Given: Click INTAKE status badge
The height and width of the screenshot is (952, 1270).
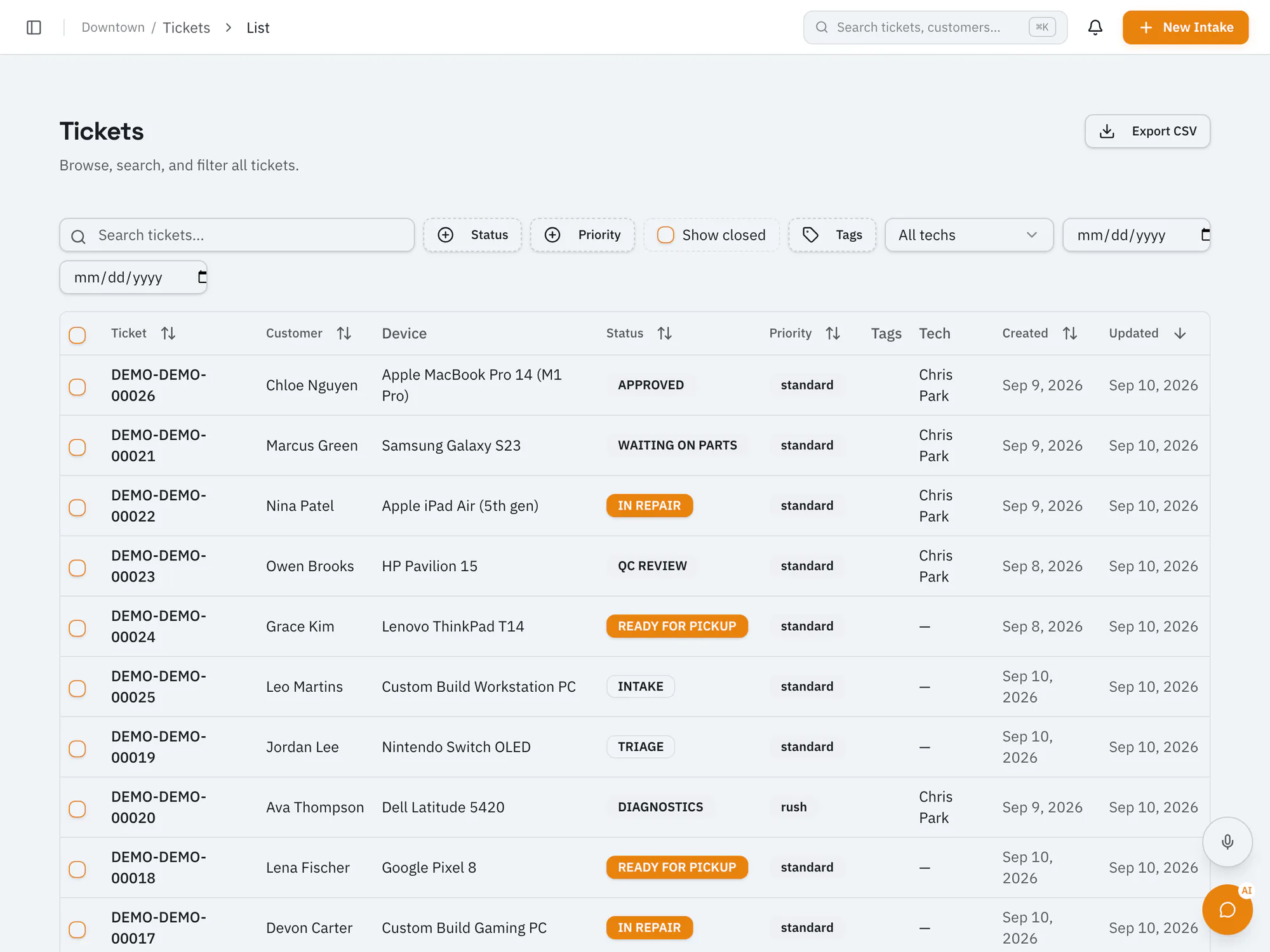Looking at the screenshot, I should (x=640, y=687).
